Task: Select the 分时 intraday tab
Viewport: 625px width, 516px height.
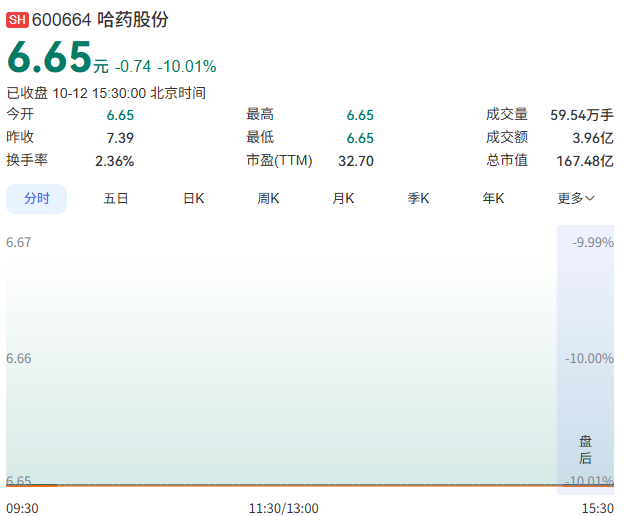Action: pyautogui.click(x=36, y=198)
